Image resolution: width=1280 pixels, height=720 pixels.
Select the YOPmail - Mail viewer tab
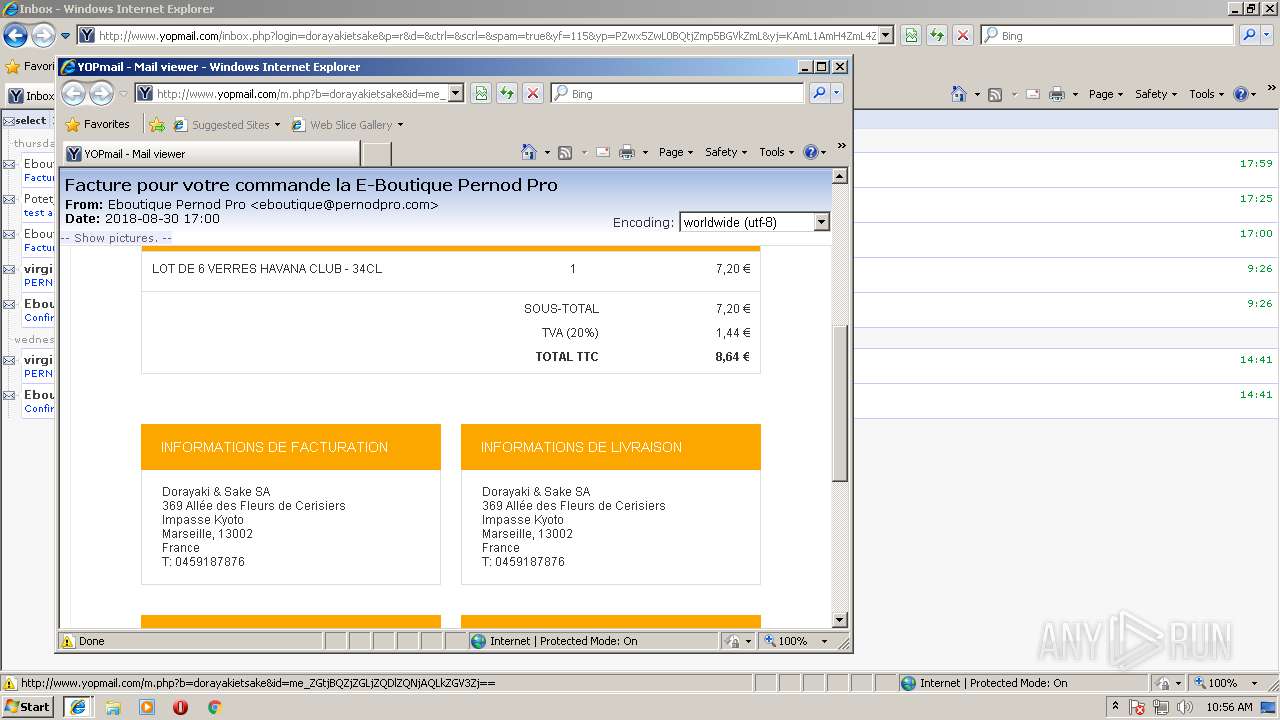pos(211,154)
